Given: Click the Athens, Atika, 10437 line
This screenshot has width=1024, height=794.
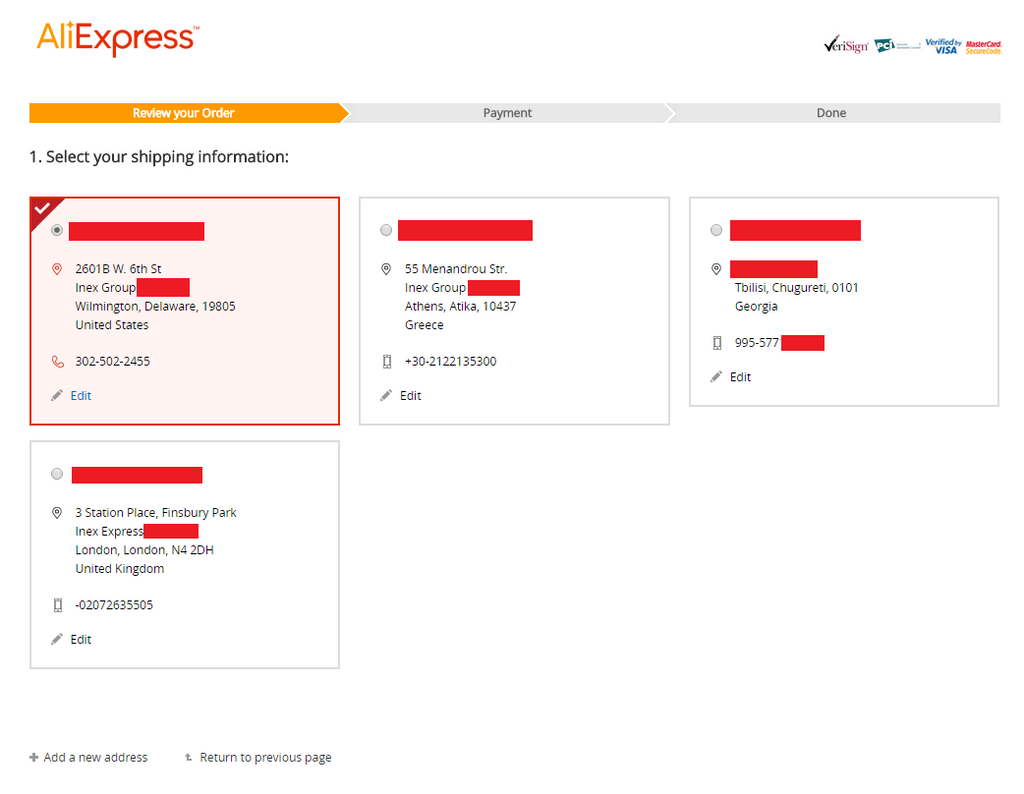Looking at the screenshot, I should point(460,306).
